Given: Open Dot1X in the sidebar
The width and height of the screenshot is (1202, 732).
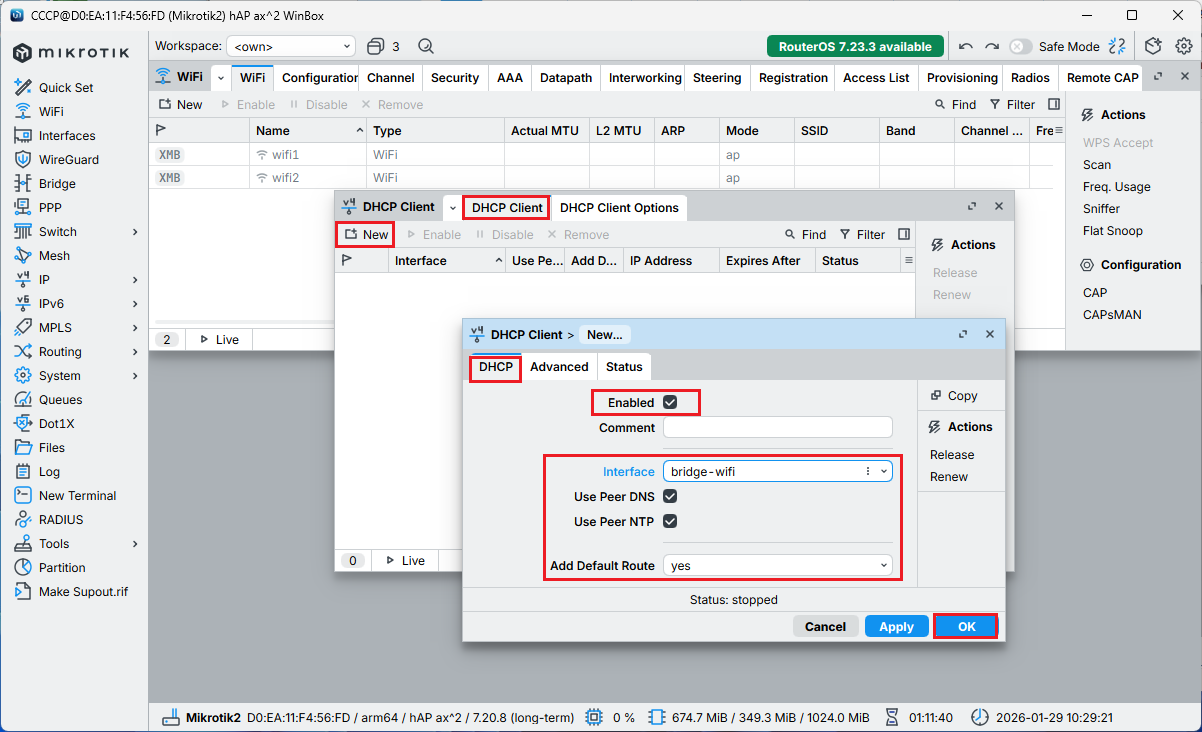Looking at the screenshot, I should pos(56,423).
